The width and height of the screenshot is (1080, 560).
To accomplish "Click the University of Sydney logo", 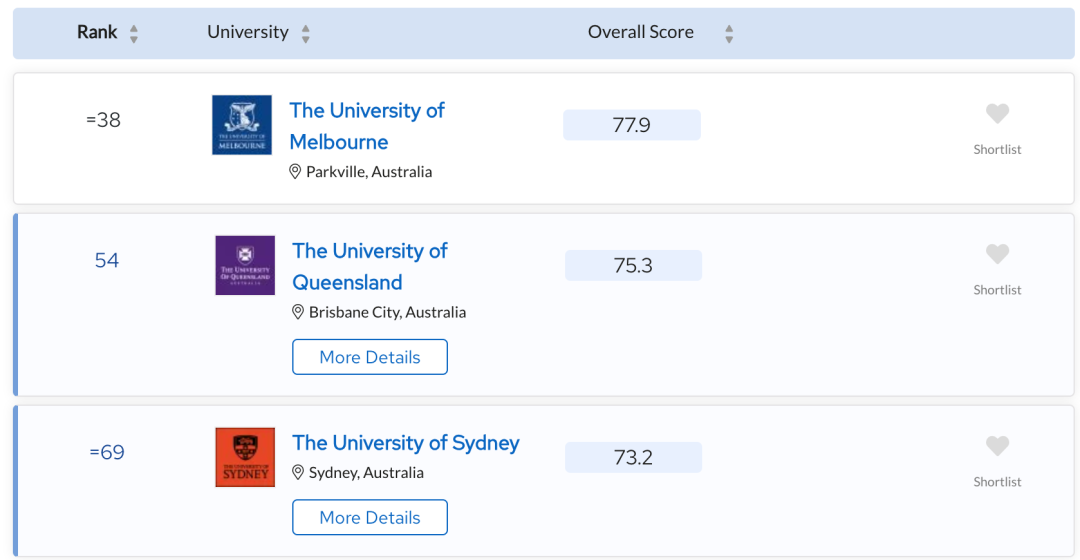I will [x=245, y=457].
